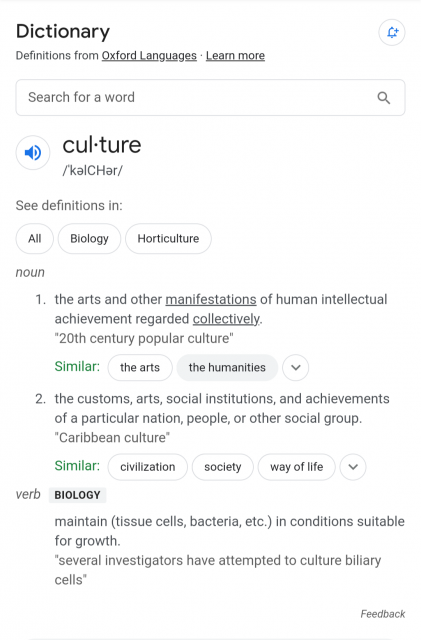Select the All definitions filter
Image resolution: width=421 pixels, height=640 pixels.
pos(35,238)
